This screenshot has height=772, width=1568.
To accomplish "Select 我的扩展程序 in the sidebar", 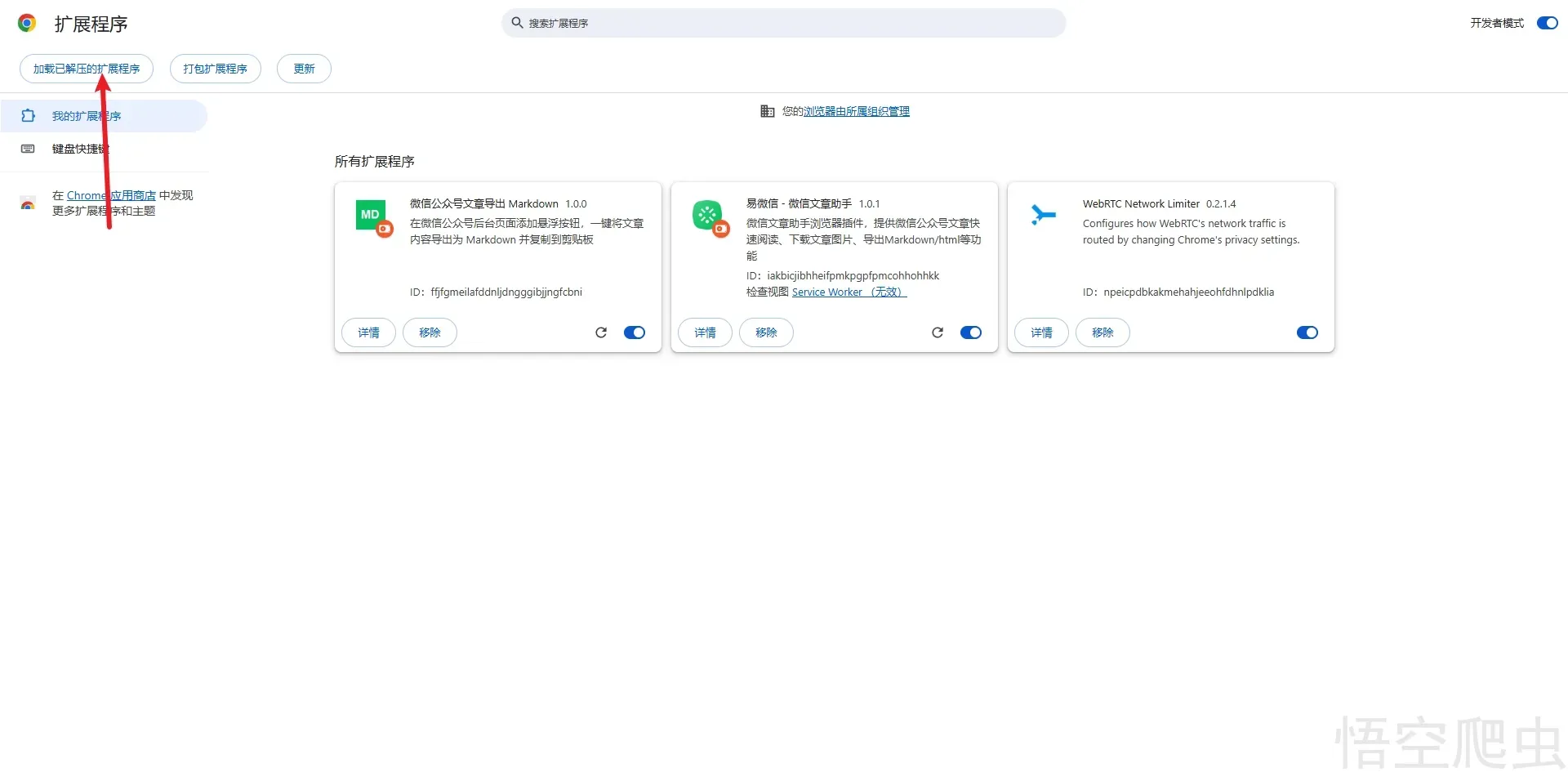I will click(x=87, y=116).
